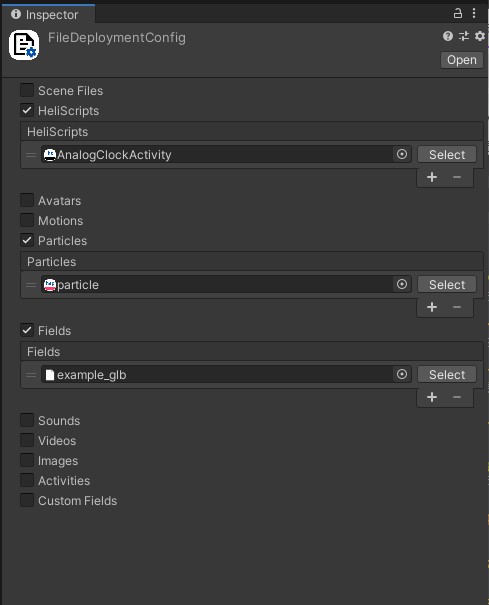
Task: Click the Particles list header
Action: tap(252, 262)
